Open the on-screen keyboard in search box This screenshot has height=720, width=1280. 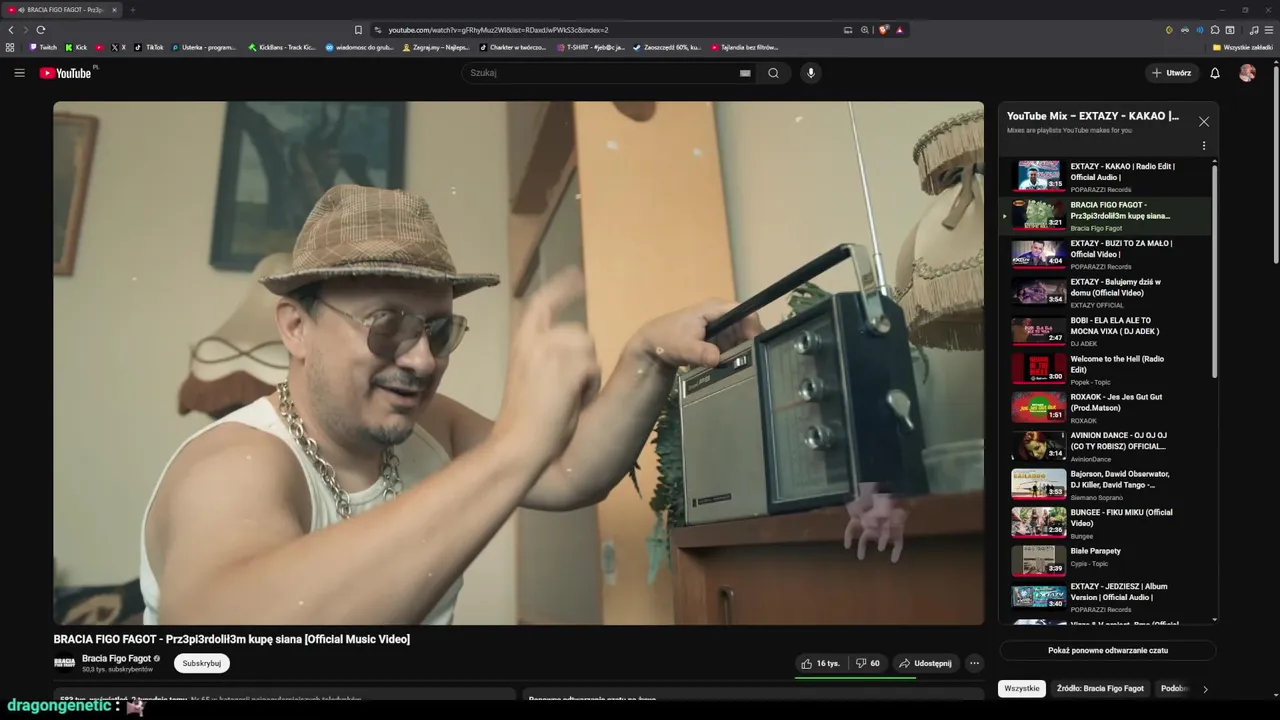pyautogui.click(x=745, y=73)
